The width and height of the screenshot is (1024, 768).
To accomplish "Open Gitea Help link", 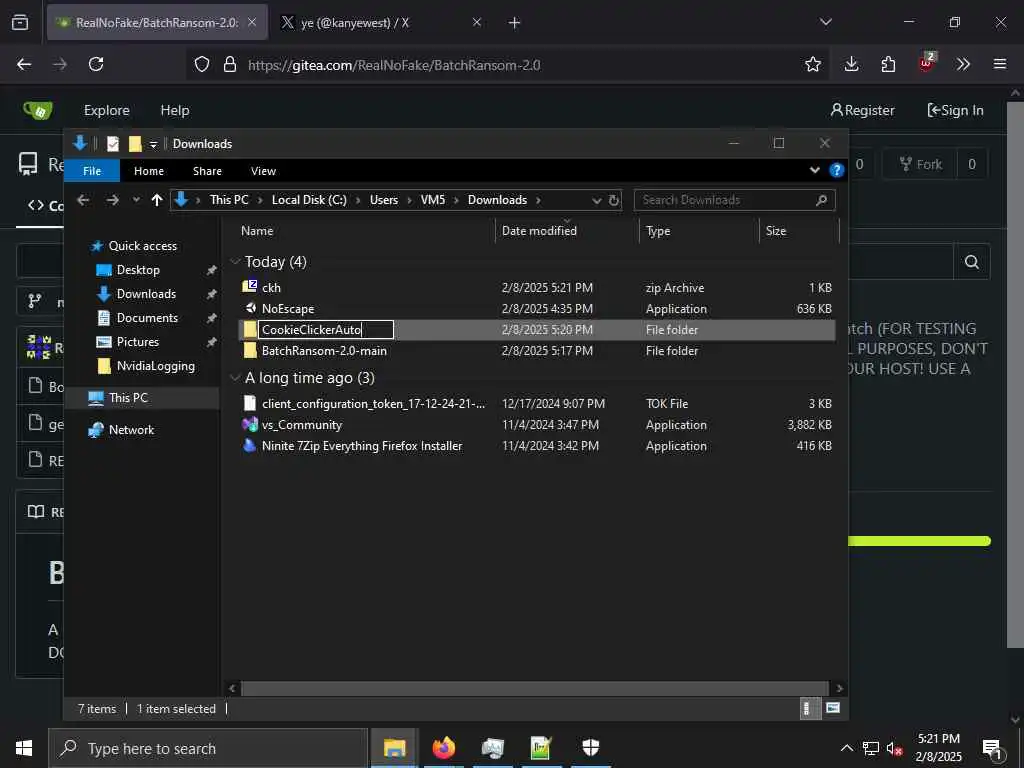I will coord(175,110).
